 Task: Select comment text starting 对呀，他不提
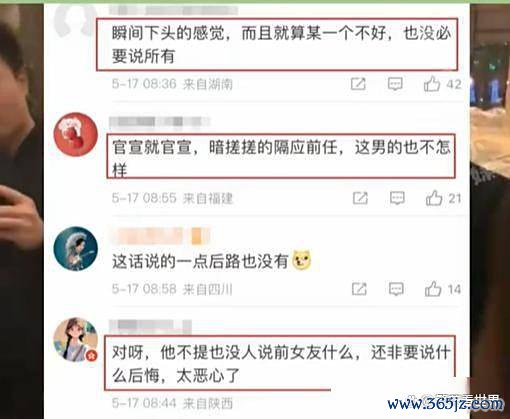[281, 364]
